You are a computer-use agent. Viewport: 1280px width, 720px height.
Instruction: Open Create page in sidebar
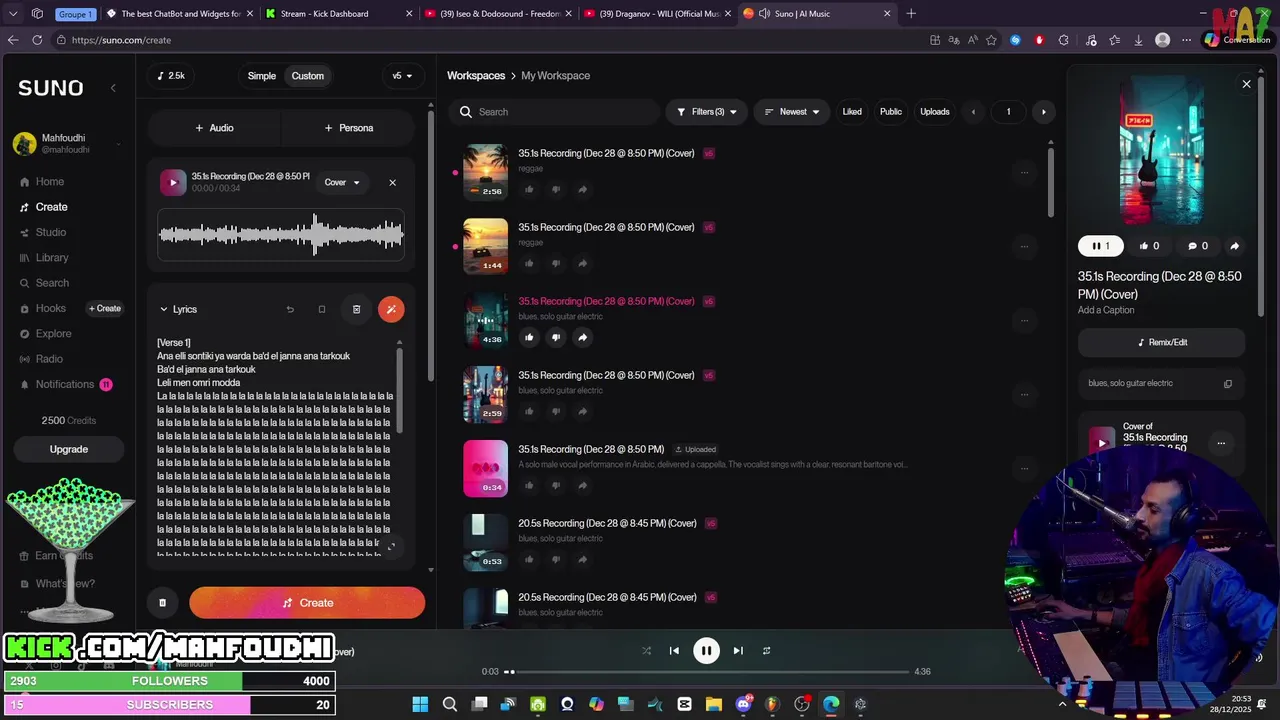point(51,207)
